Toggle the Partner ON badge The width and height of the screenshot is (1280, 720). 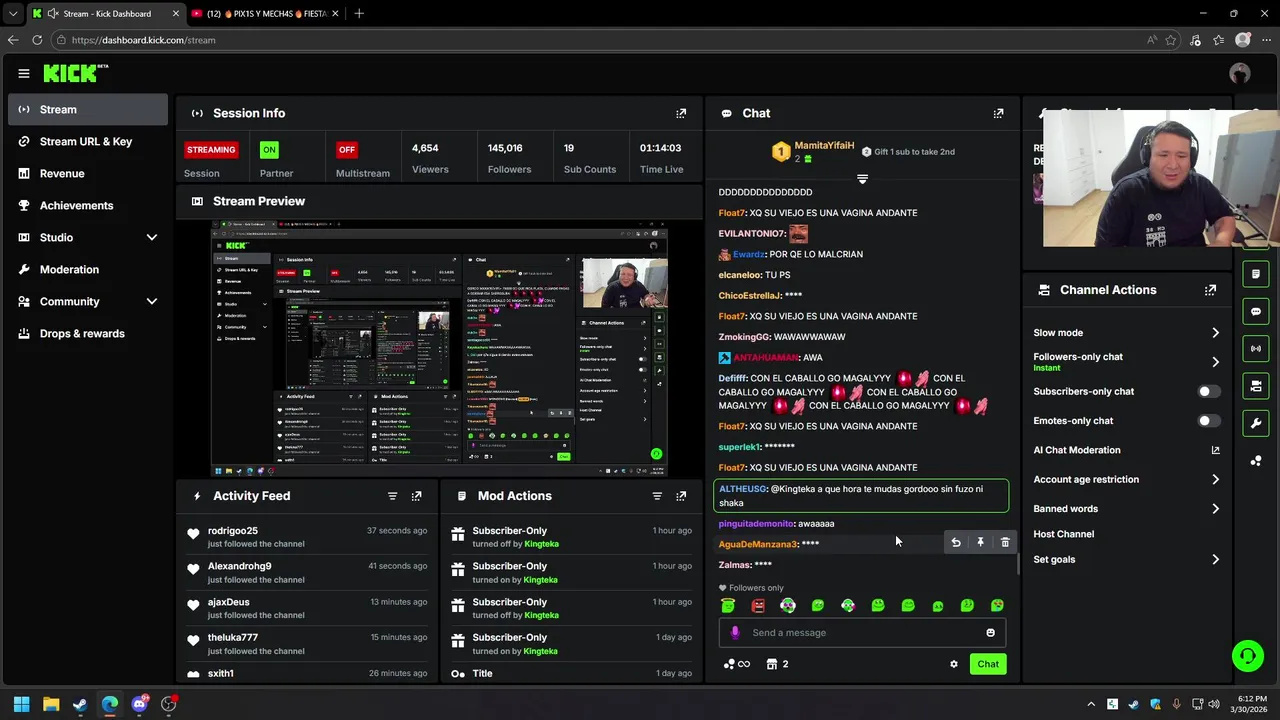268,149
